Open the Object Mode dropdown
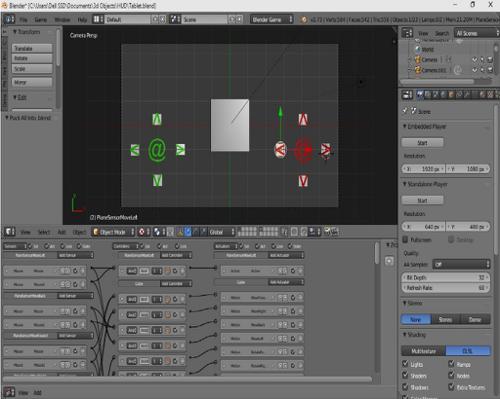This screenshot has width=500, height=399. coord(113,232)
